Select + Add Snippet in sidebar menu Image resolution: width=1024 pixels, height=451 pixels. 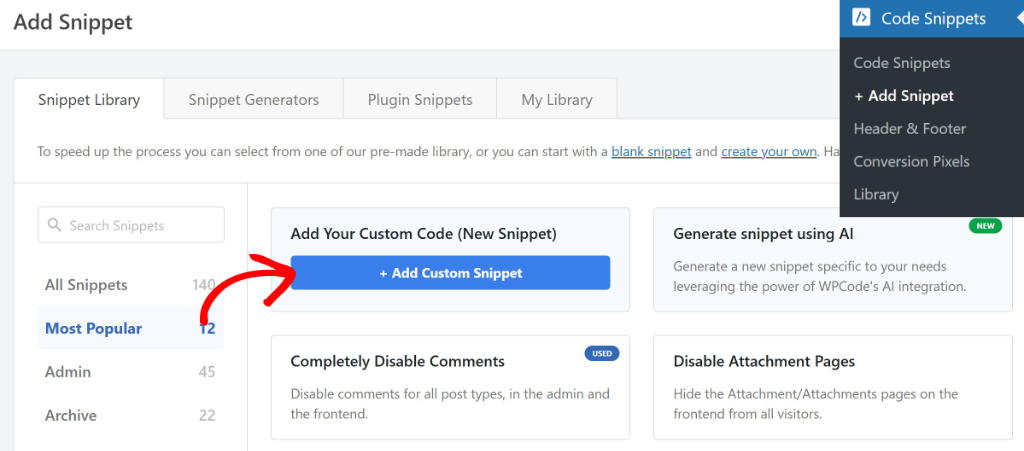pos(904,96)
